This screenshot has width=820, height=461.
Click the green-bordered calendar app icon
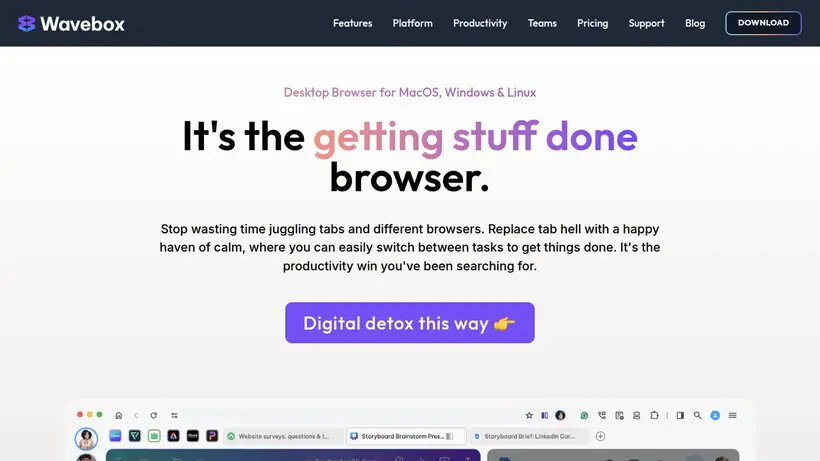pos(154,435)
